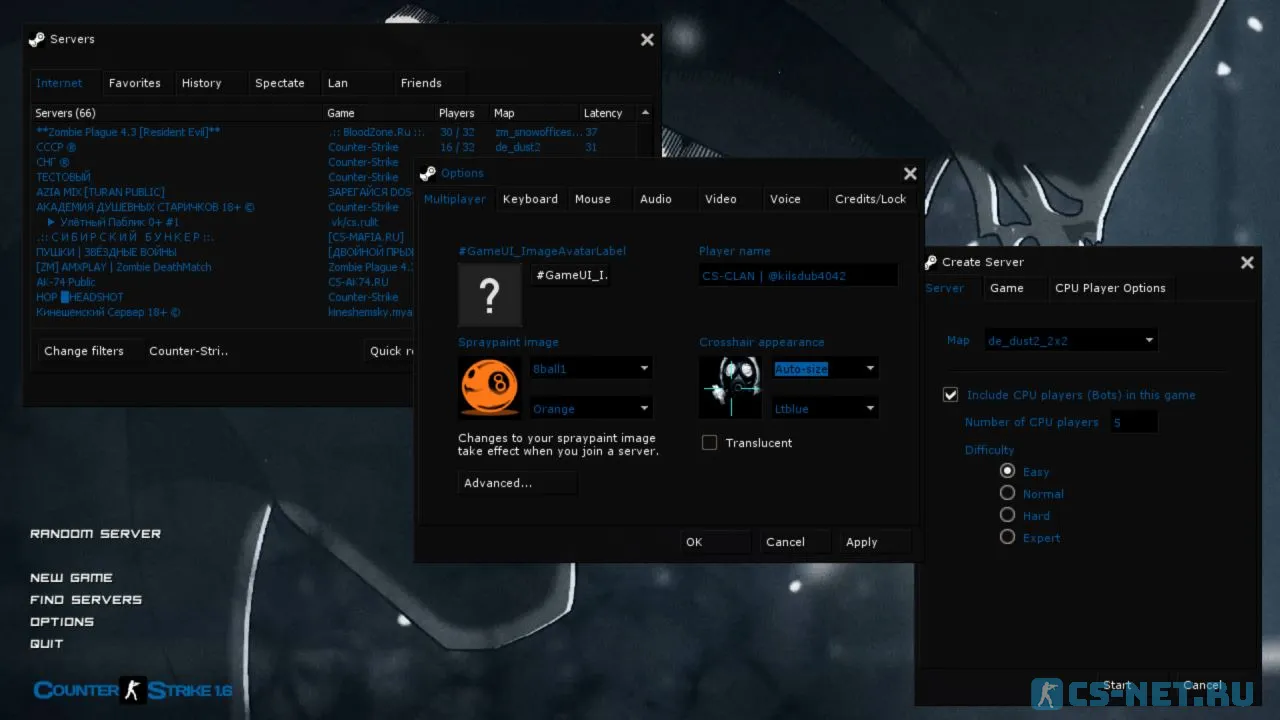Click the 8ball spraypaint preview image
Image resolution: width=1280 pixels, height=720 pixels.
(490, 388)
